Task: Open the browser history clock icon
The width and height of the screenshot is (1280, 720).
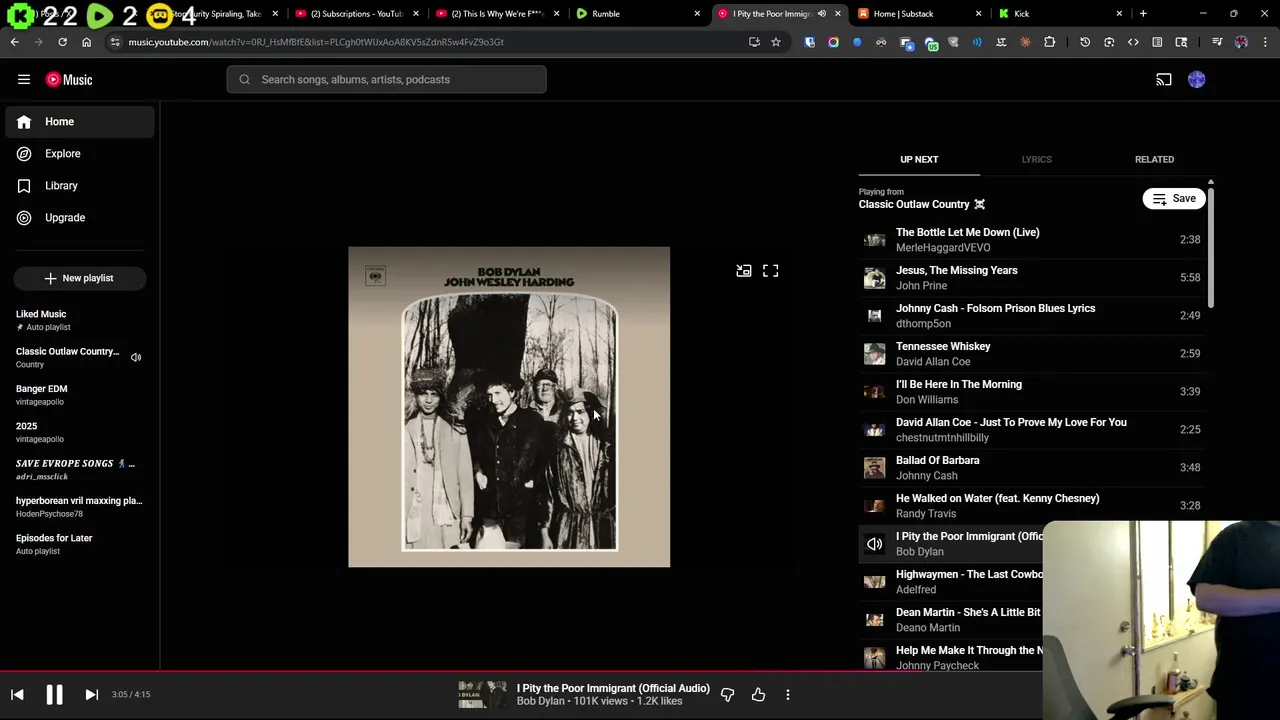Action: click(1085, 42)
